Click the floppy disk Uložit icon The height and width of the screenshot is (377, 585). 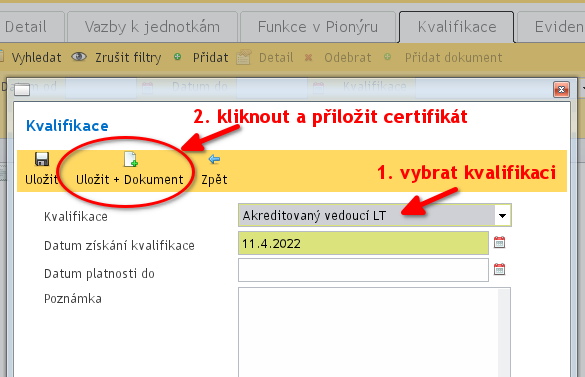point(42,159)
